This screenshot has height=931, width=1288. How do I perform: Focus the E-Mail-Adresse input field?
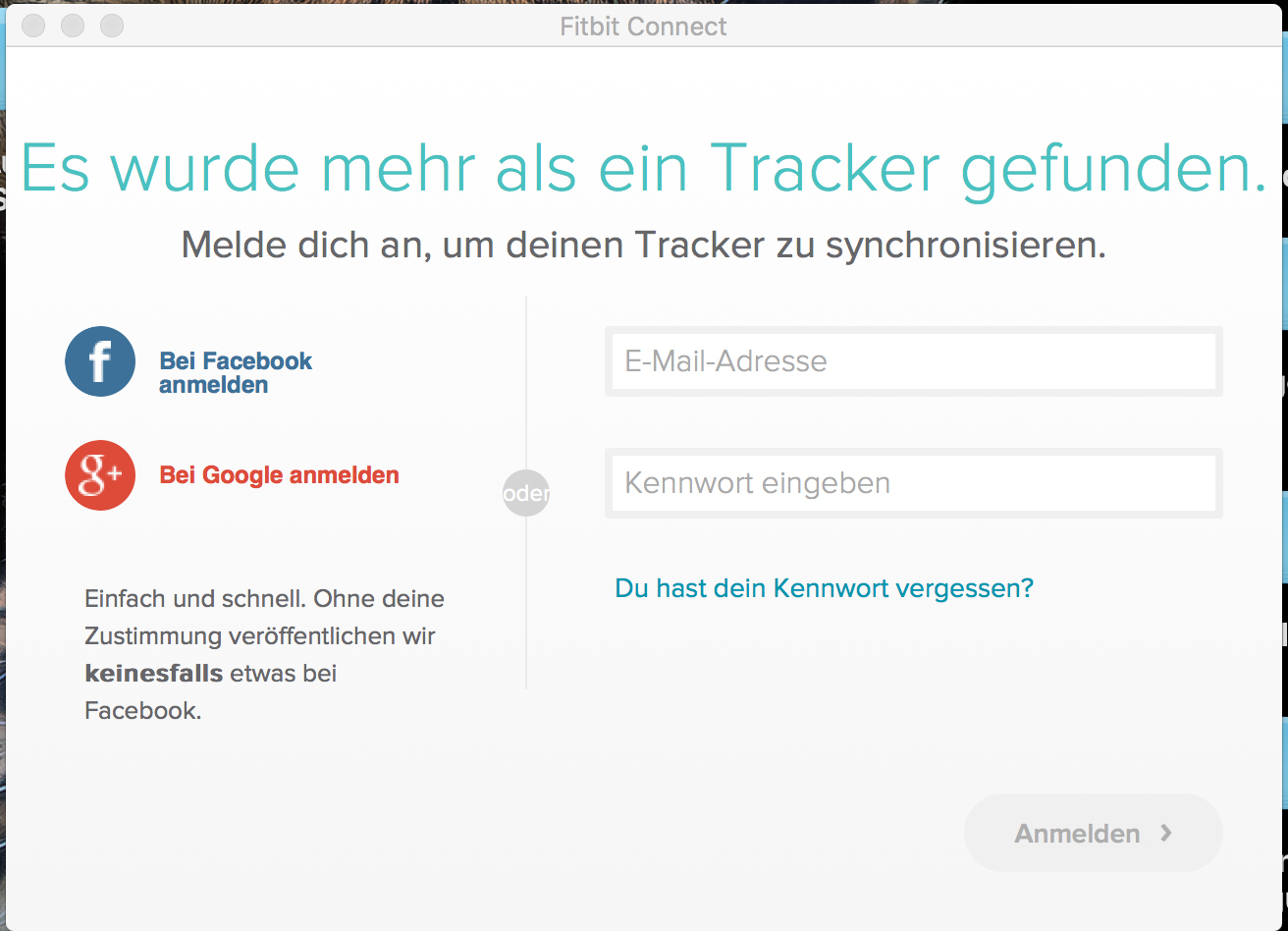point(913,361)
